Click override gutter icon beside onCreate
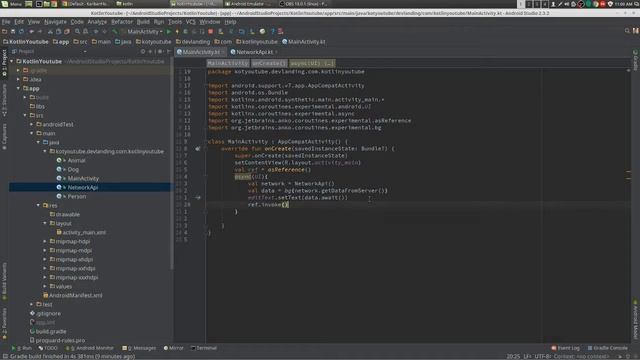 198,149
